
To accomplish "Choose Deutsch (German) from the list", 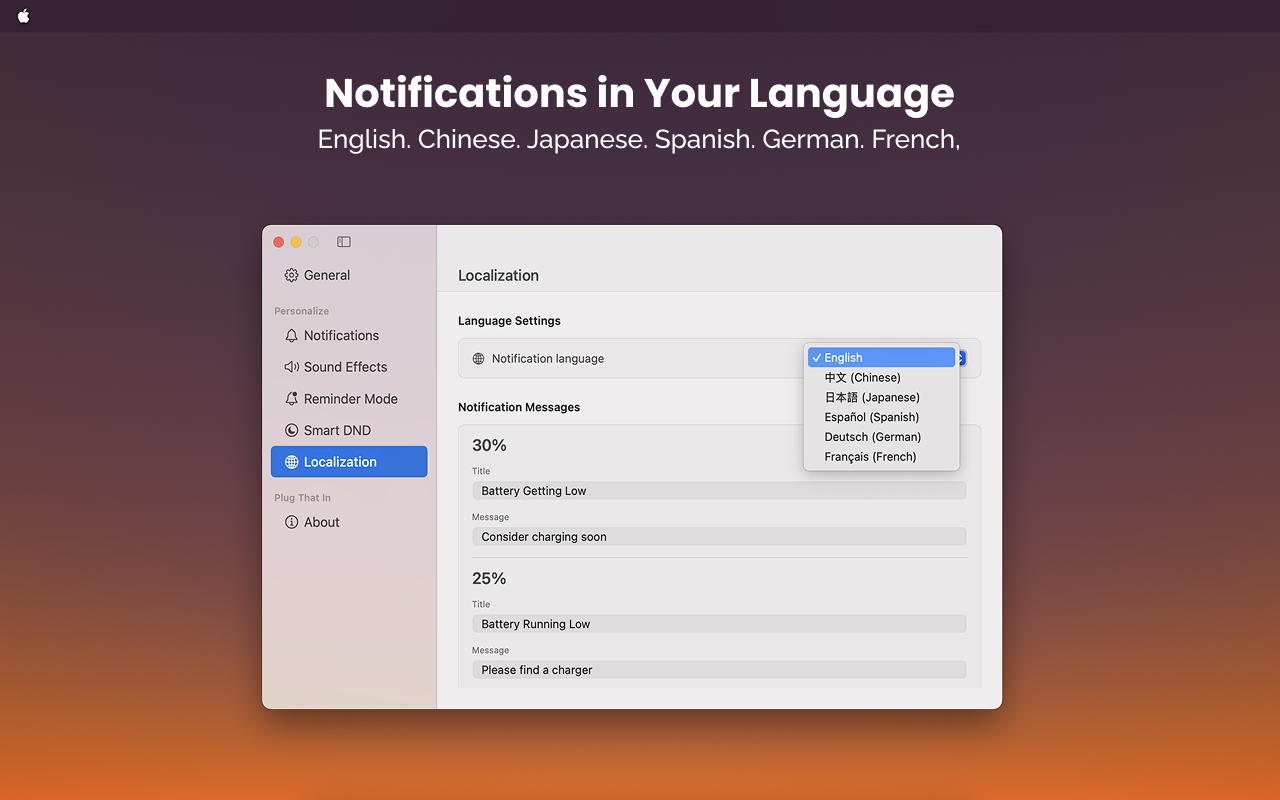I will pyautogui.click(x=871, y=437).
